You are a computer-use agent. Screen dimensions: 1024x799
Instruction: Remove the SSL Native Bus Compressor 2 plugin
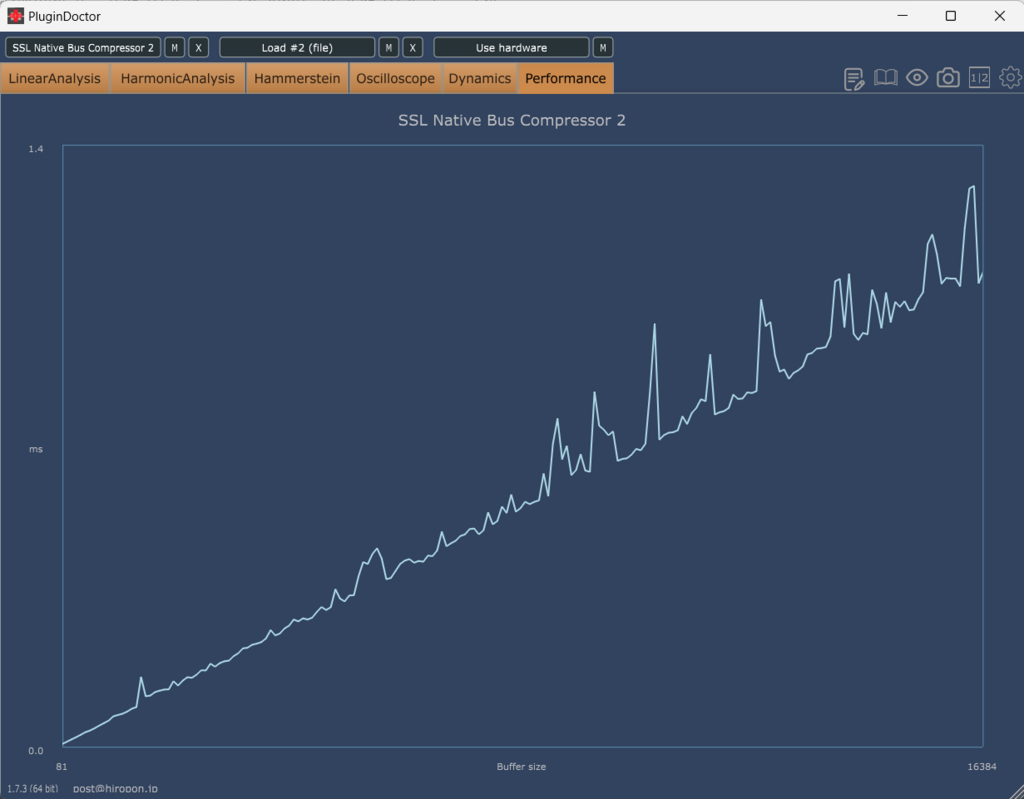tap(199, 48)
